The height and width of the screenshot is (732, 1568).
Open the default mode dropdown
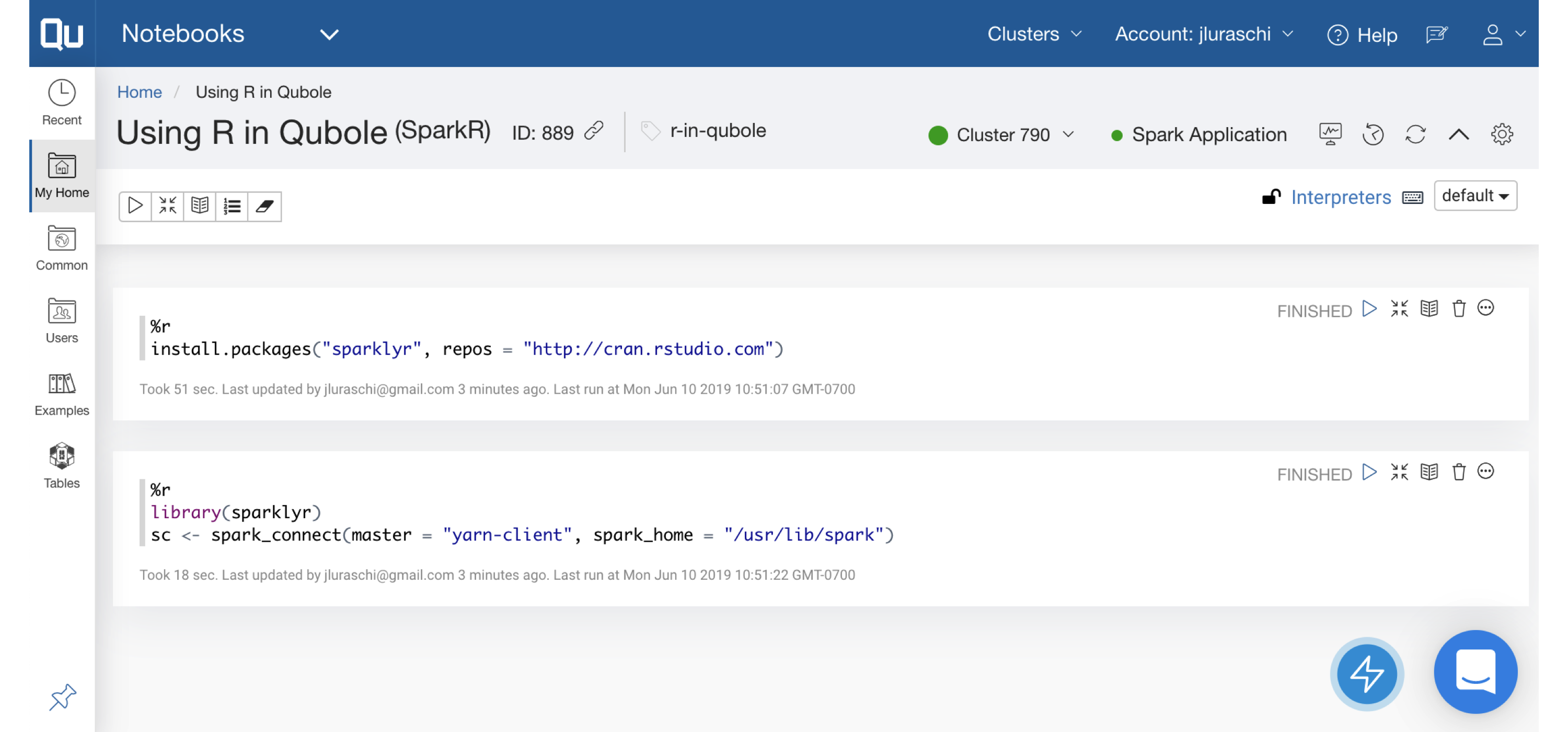point(1475,196)
